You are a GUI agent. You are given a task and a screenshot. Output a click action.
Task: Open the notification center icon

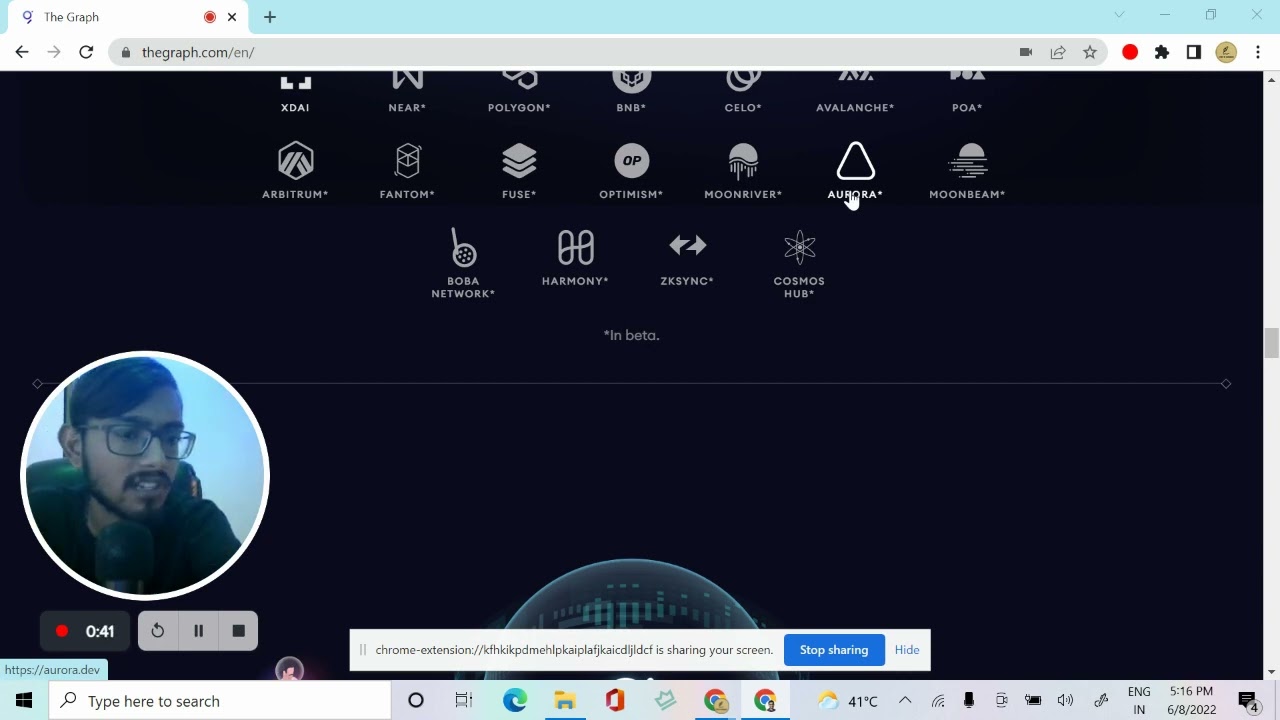tap(1248, 701)
